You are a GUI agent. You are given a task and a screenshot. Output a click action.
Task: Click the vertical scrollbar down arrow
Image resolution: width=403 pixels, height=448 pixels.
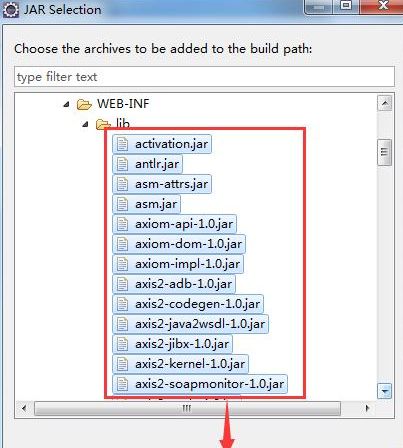(385, 391)
